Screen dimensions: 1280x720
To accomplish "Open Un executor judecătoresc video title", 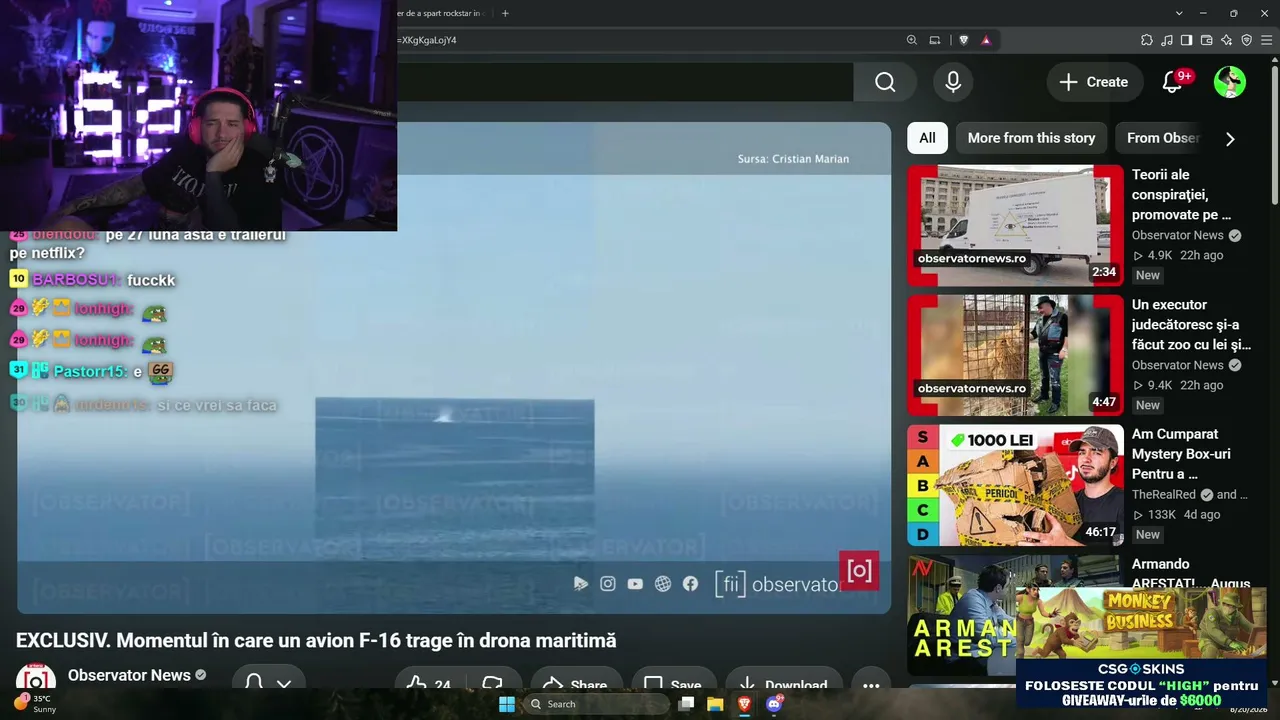I will (1191, 324).
